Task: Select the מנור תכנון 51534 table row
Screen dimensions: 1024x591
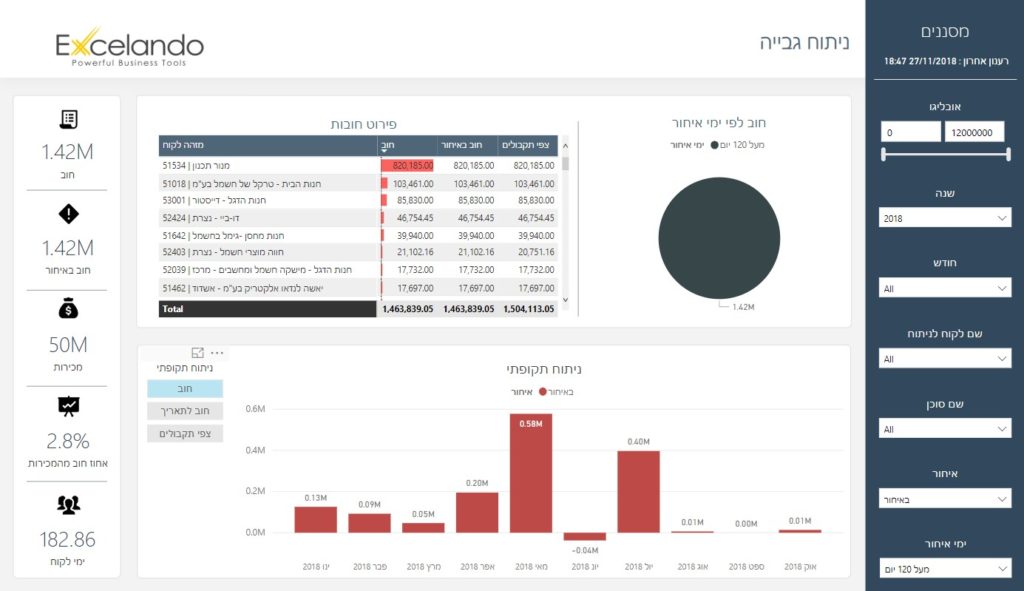Action: click(x=267, y=166)
